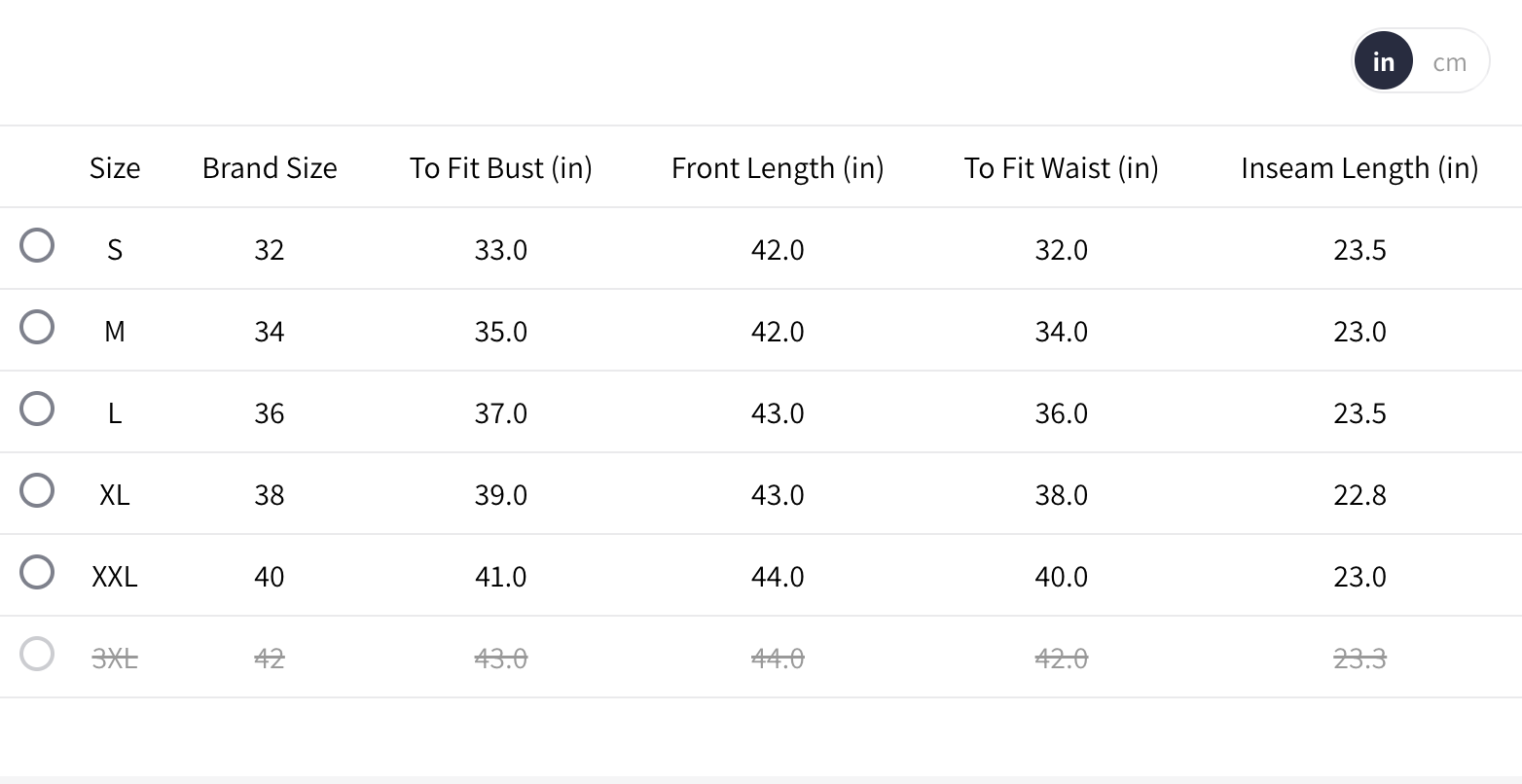1522x784 pixels.
Task: Click the To Fit Waist column header
Action: 1061,168
